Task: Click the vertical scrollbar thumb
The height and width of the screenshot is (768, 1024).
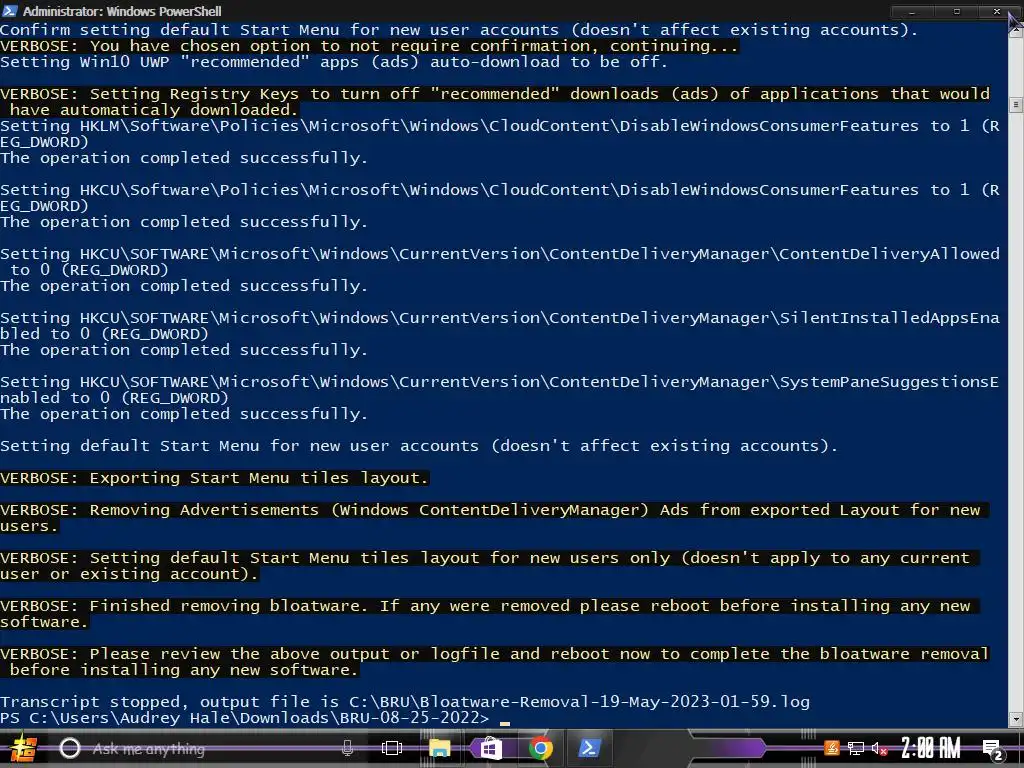Action: click(1016, 104)
